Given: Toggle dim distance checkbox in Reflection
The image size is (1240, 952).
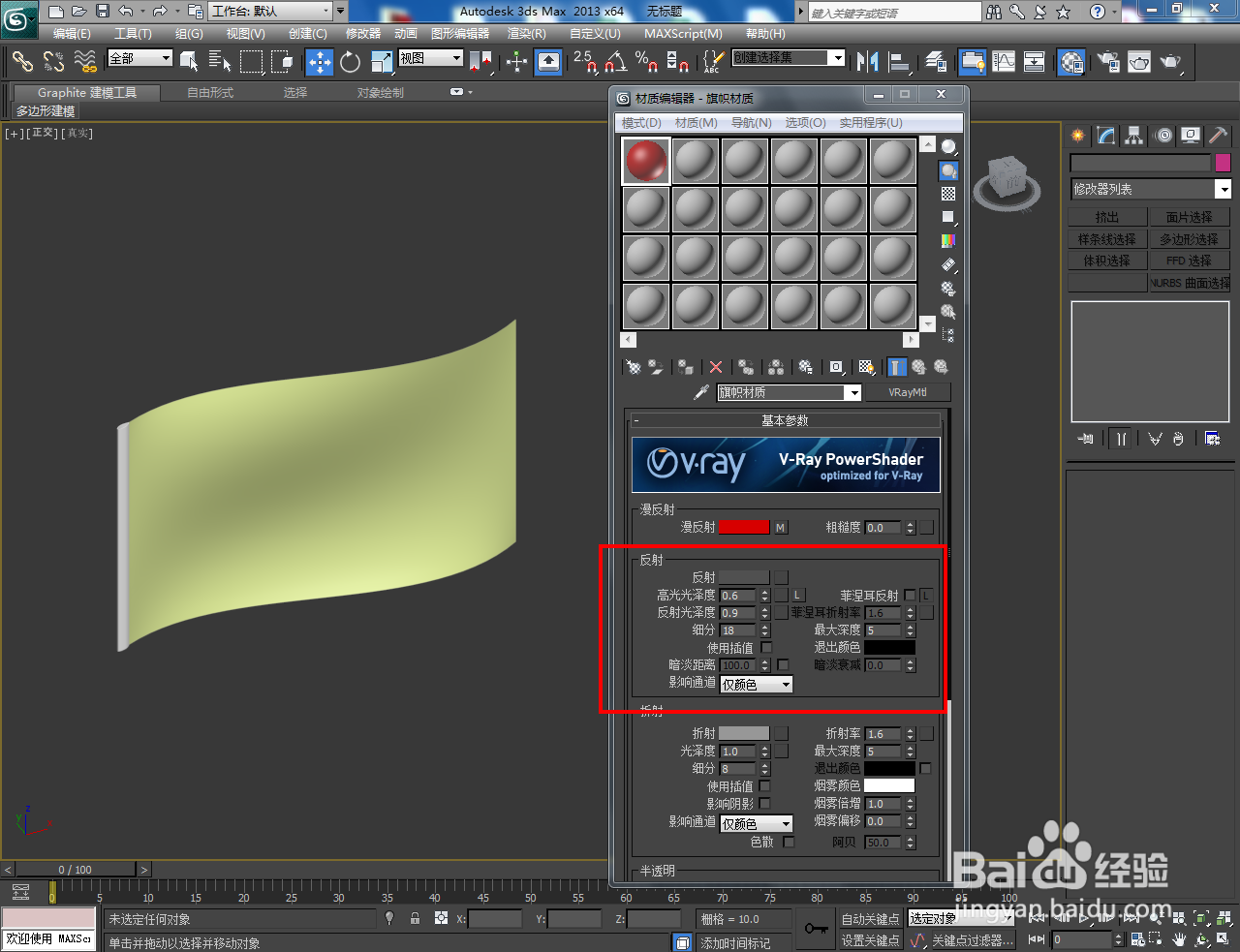Looking at the screenshot, I should (783, 665).
